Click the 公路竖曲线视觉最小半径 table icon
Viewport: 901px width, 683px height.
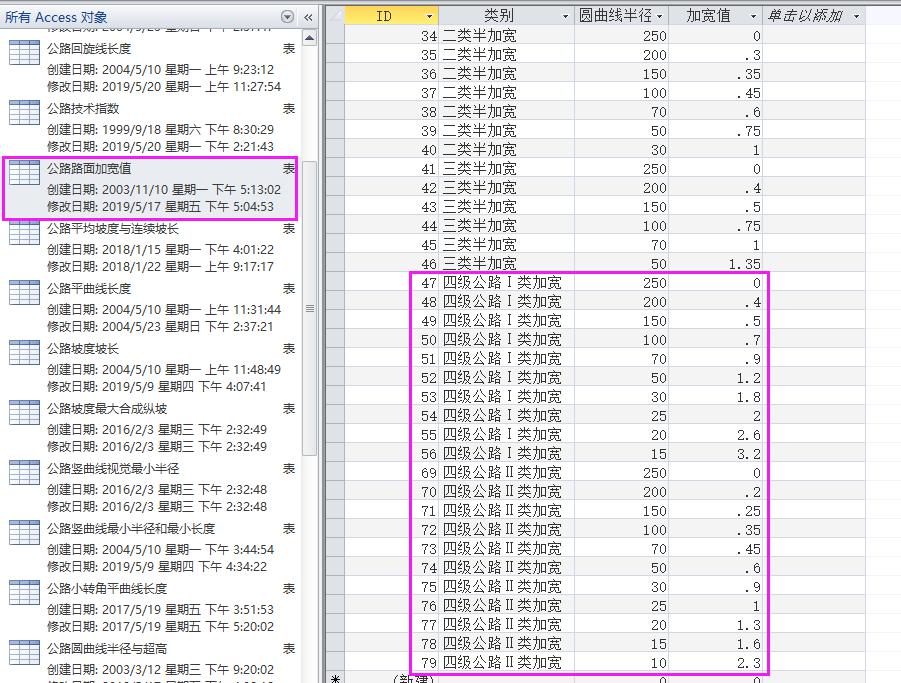click(x=24, y=473)
